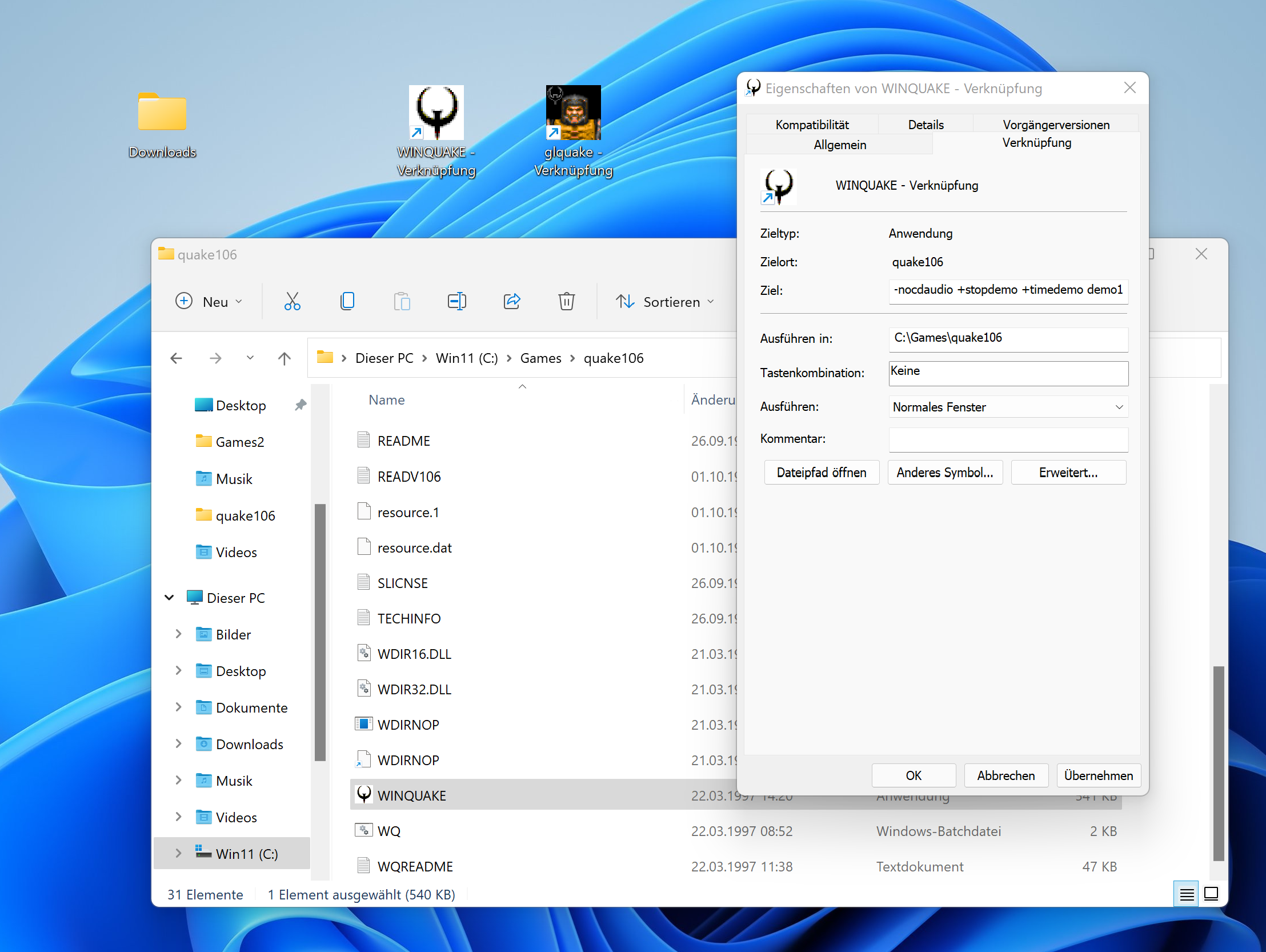The width and height of the screenshot is (1266, 952).
Task: Click the Share icon in toolbar
Action: coord(512,301)
